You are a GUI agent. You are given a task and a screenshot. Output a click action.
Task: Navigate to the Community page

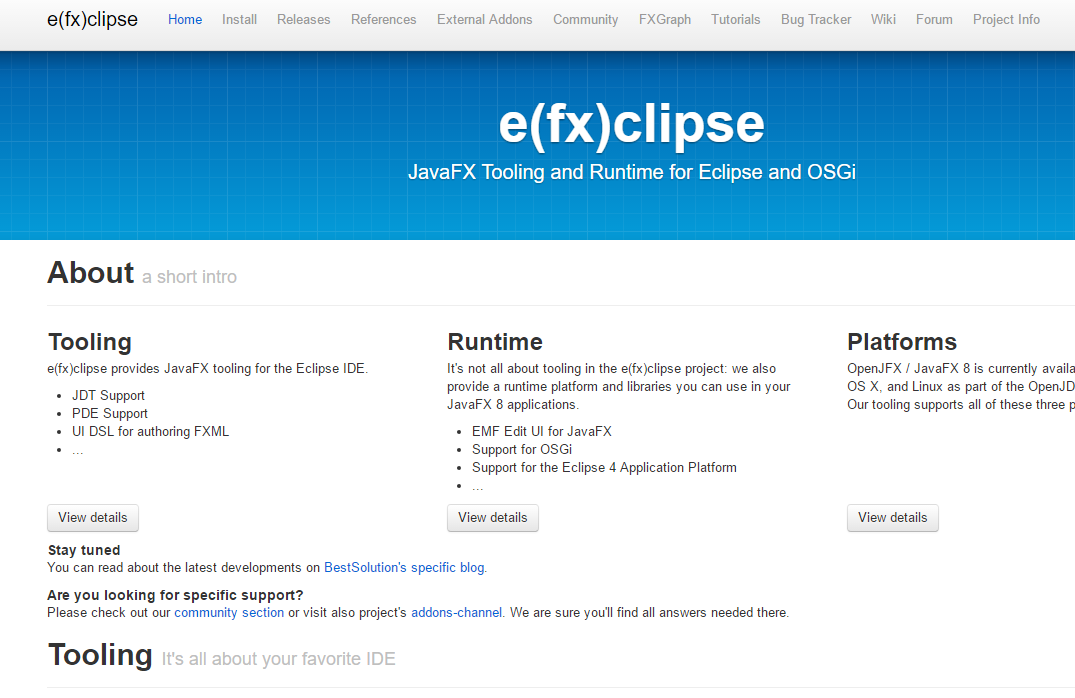click(x=585, y=19)
